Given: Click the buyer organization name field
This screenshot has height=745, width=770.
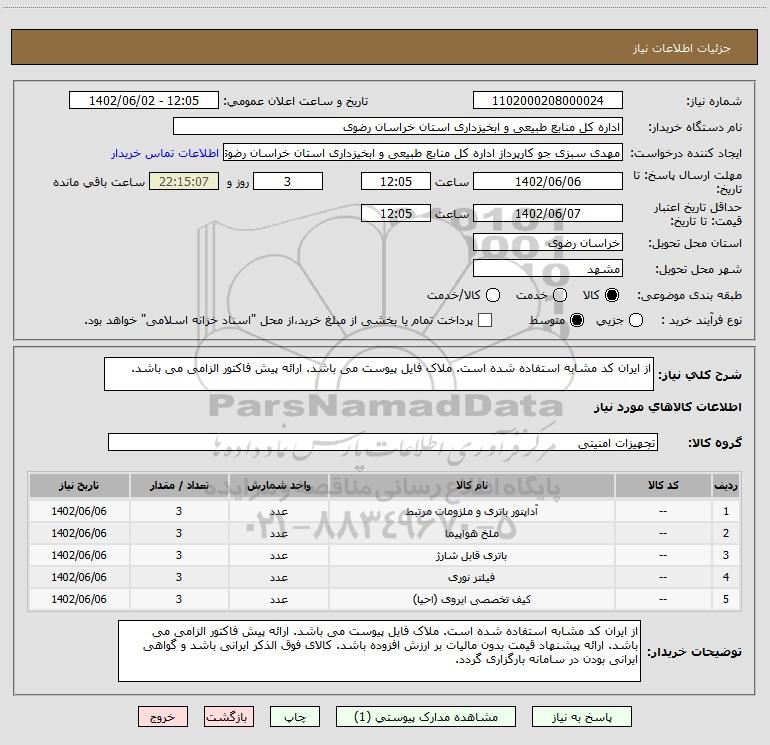Looking at the screenshot, I should (x=398, y=127).
